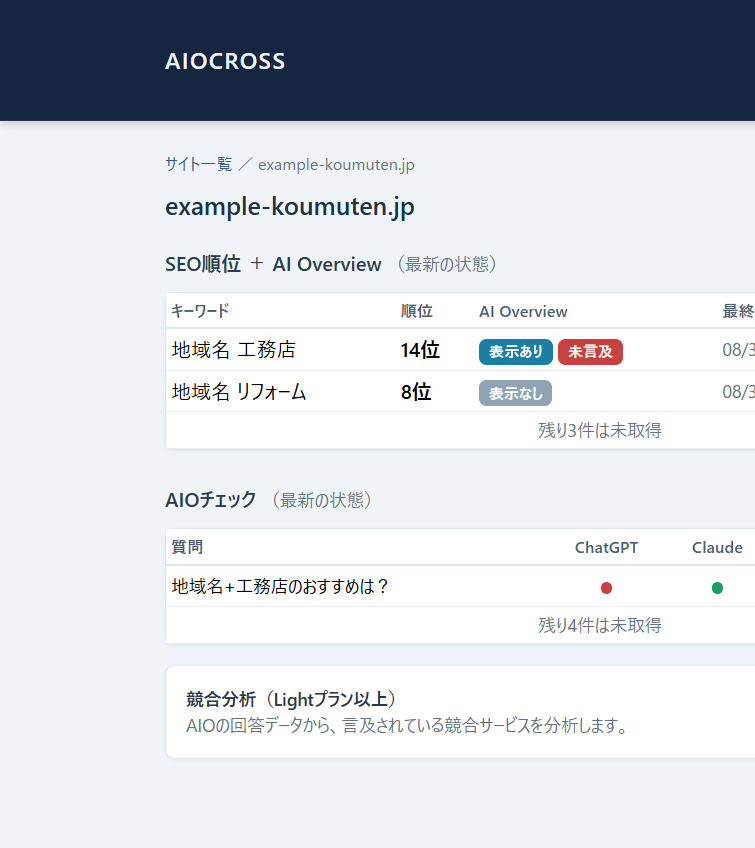This screenshot has width=755, height=848.
Task: Click the 残り3件は未取得 notice
Action: point(600,430)
